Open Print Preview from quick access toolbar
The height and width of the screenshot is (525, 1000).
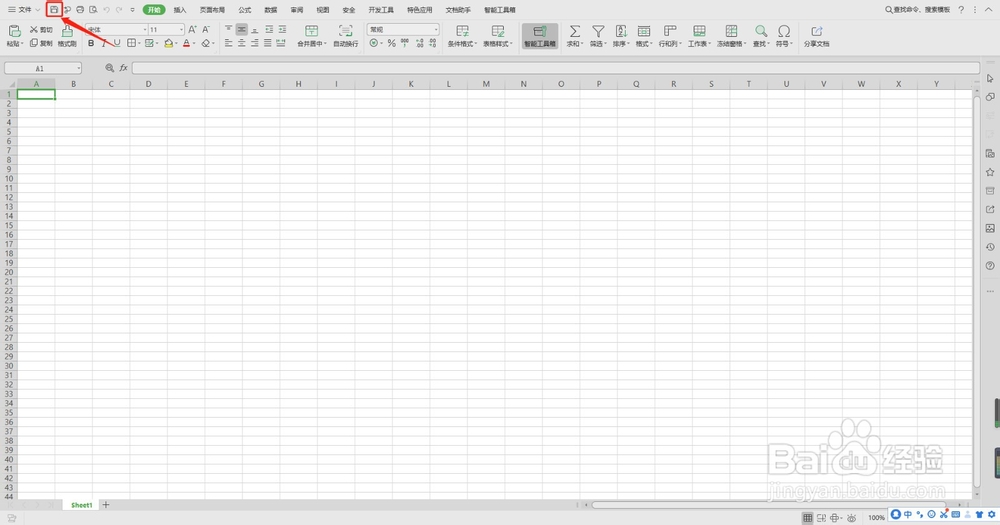click(93, 10)
